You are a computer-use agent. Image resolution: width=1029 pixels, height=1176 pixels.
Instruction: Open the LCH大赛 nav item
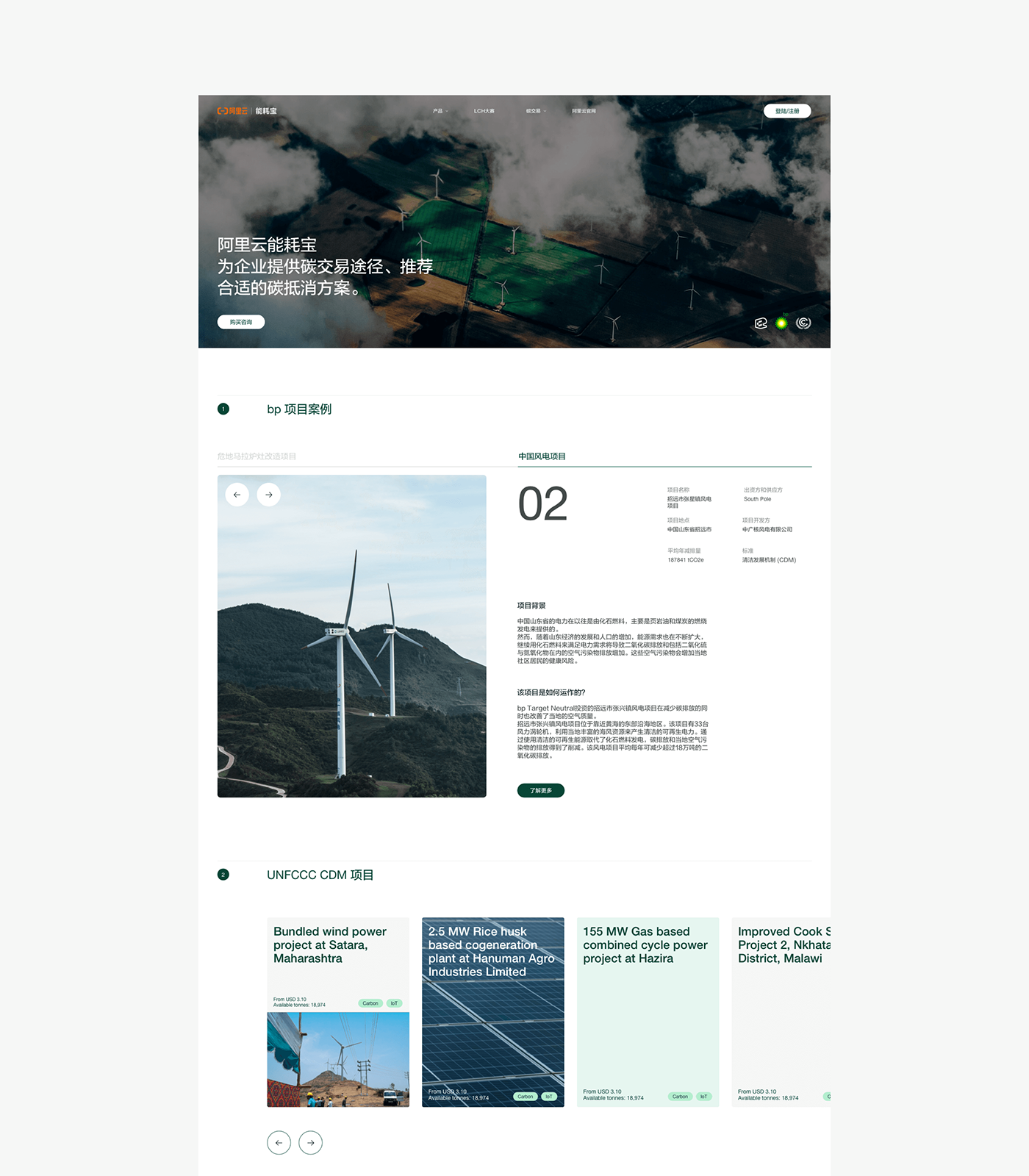[484, 111]
